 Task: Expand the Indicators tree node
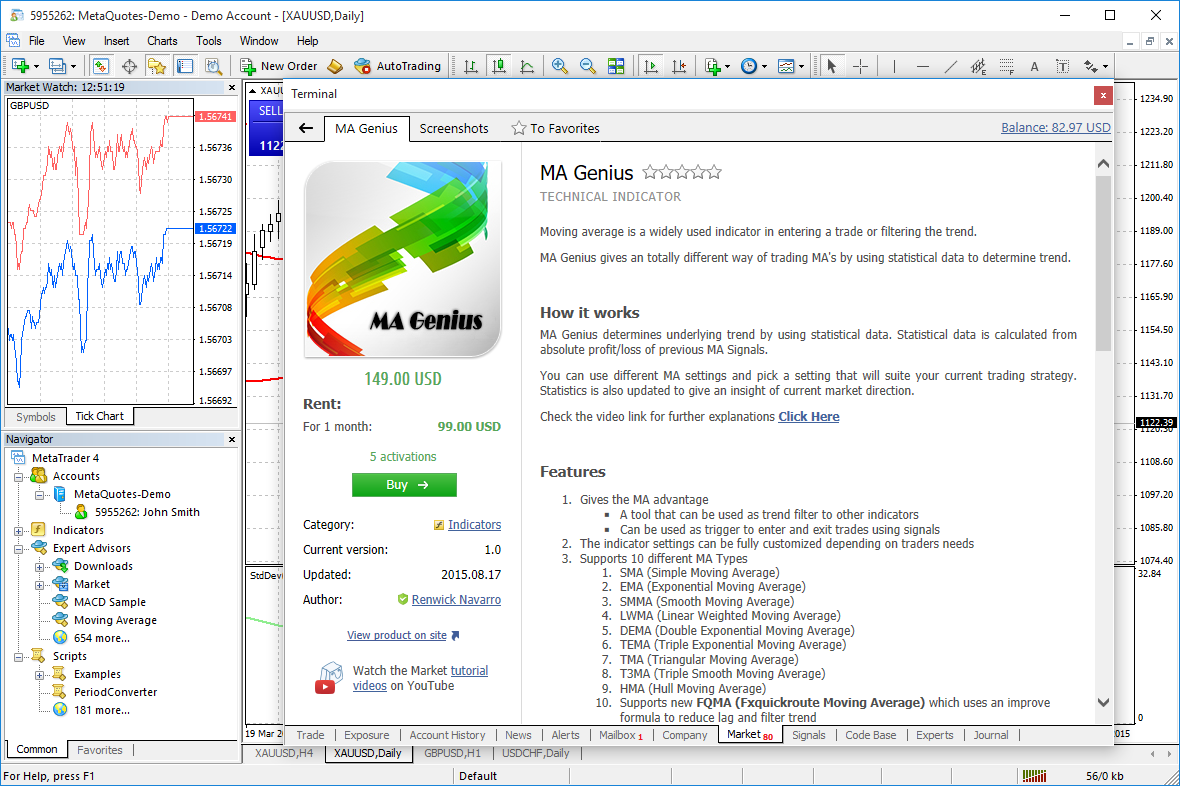coord(18,530)
